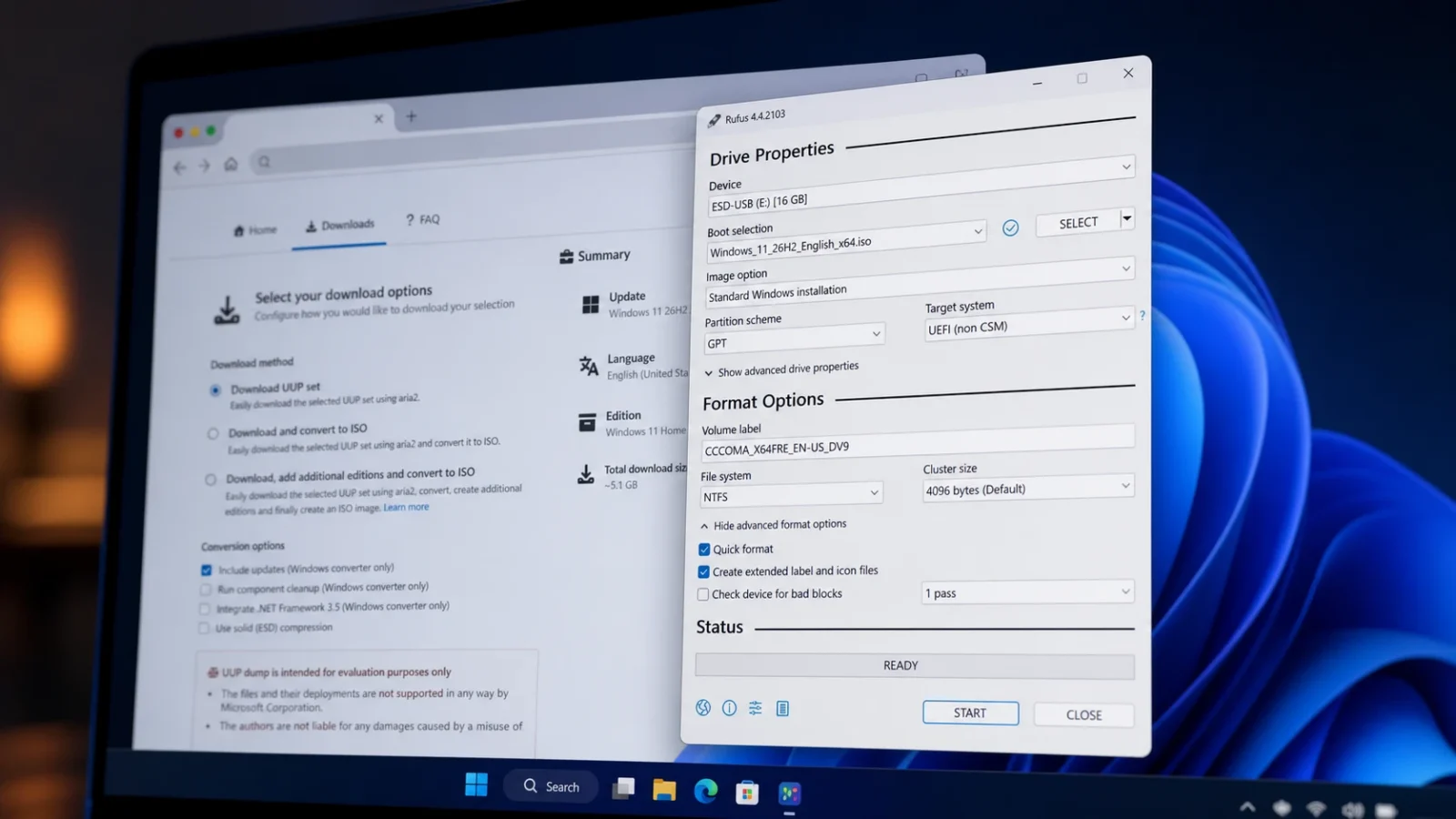The width and height of the screenshot is (1456, 819).
Task: Click the Select your download options heading
Action: [x=344, y=294]
